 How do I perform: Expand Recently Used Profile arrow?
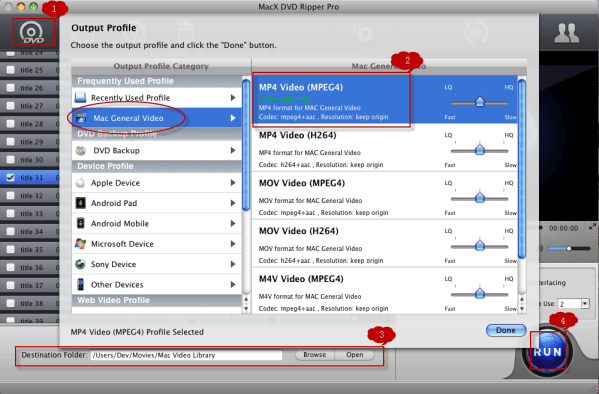(233, 98)
